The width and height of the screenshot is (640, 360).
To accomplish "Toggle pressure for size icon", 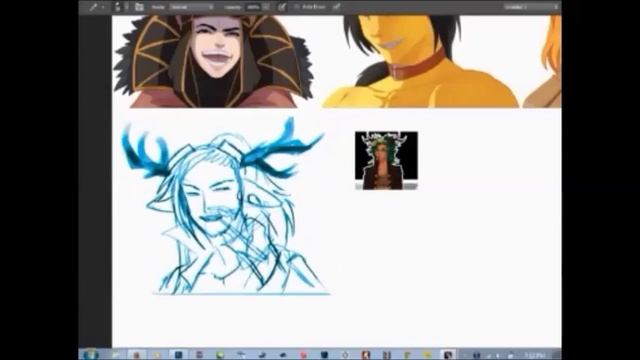I will tap(336, 7).
